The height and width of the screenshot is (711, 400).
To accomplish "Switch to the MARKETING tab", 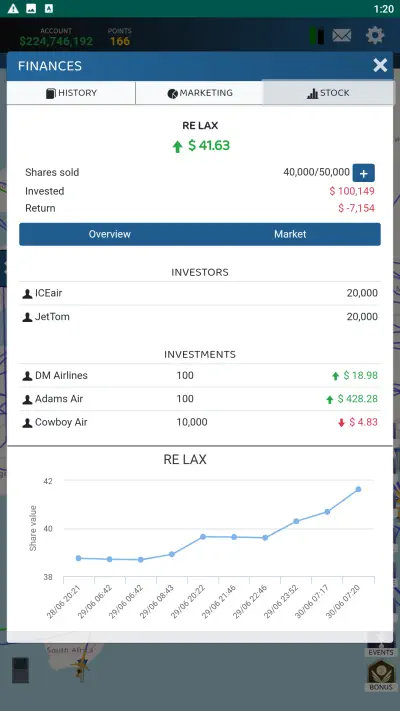I will (x=200, y=93).
